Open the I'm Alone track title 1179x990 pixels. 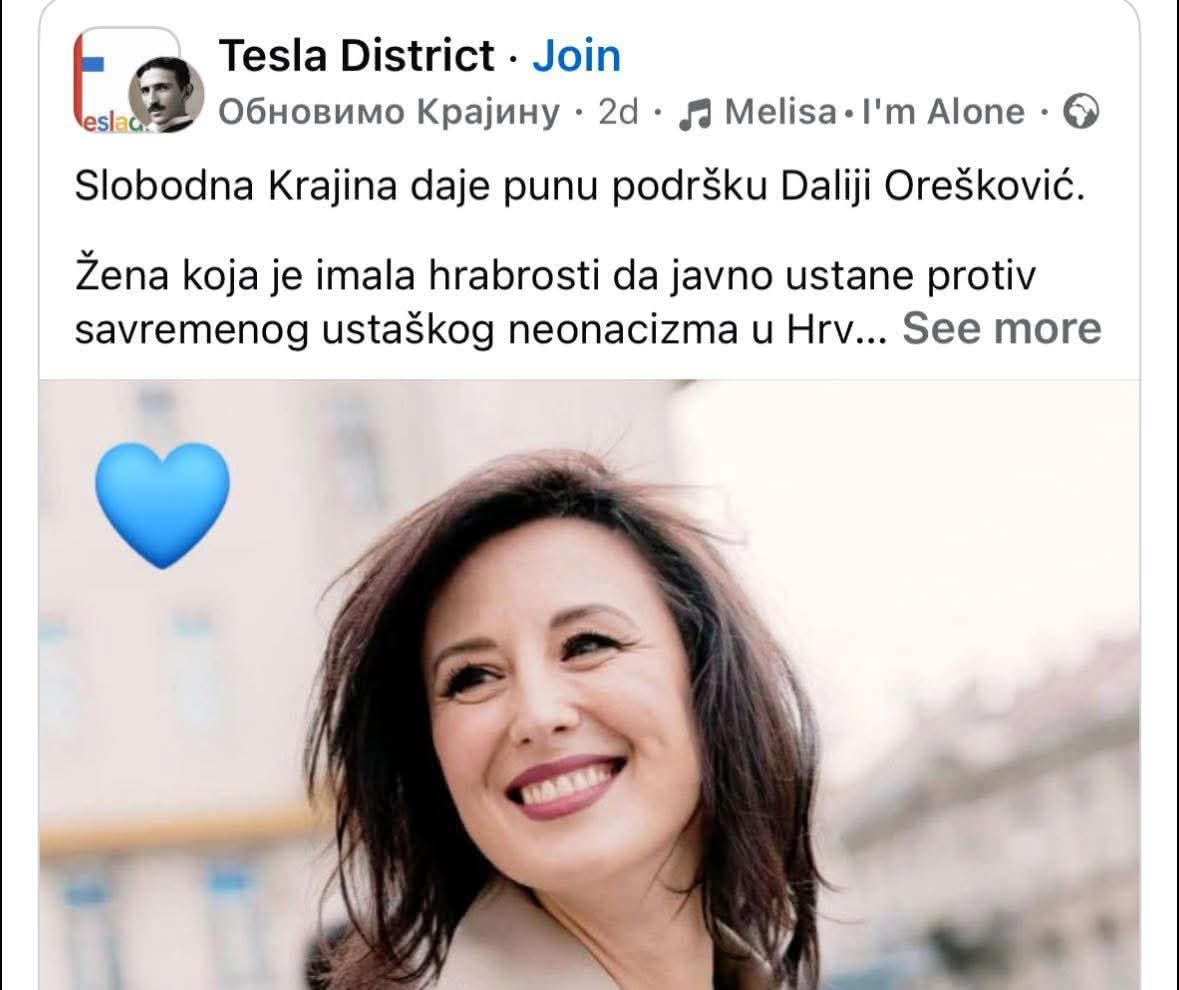click(943, 112)
